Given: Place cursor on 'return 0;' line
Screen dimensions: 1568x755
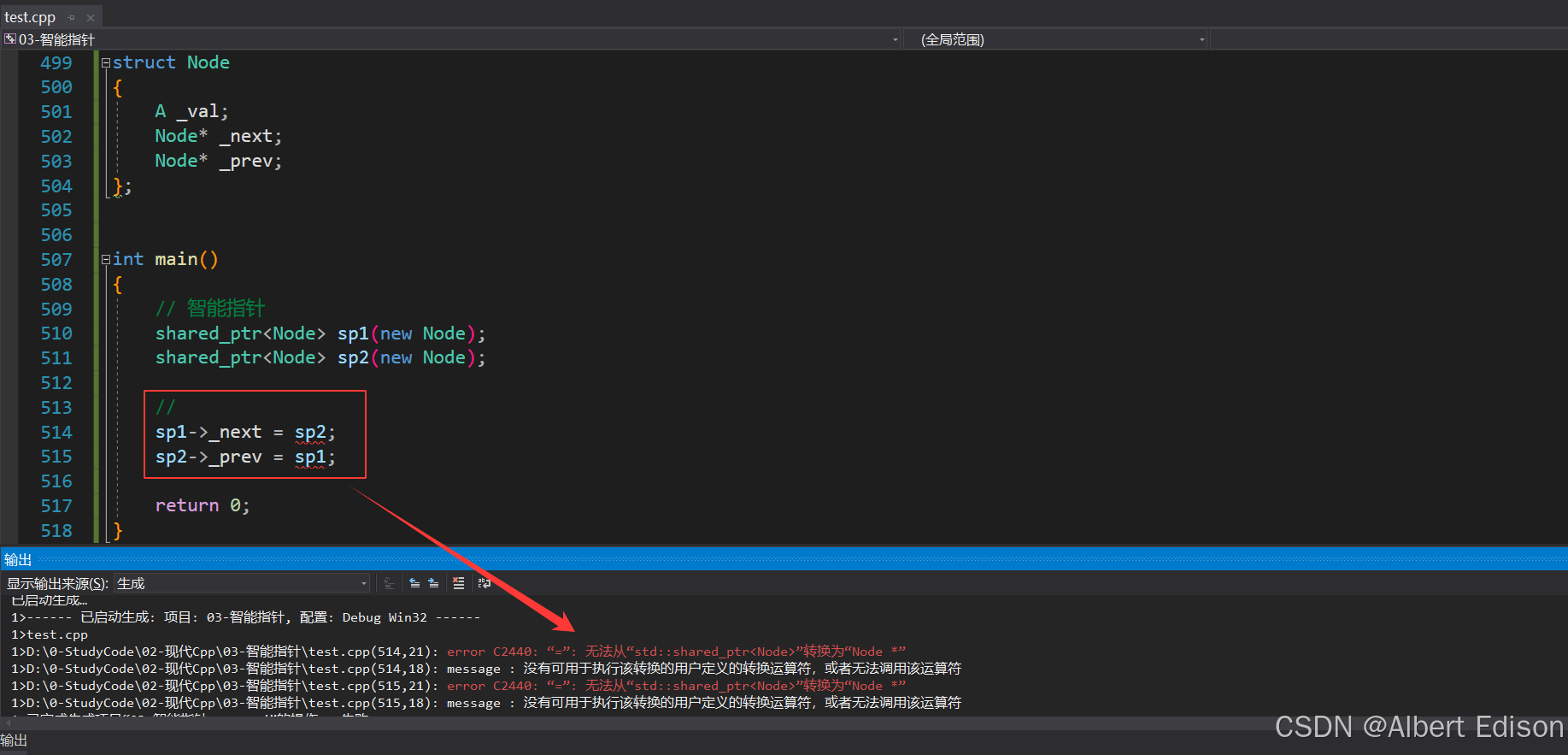Looking at the screenshot, I should (203, 505).
